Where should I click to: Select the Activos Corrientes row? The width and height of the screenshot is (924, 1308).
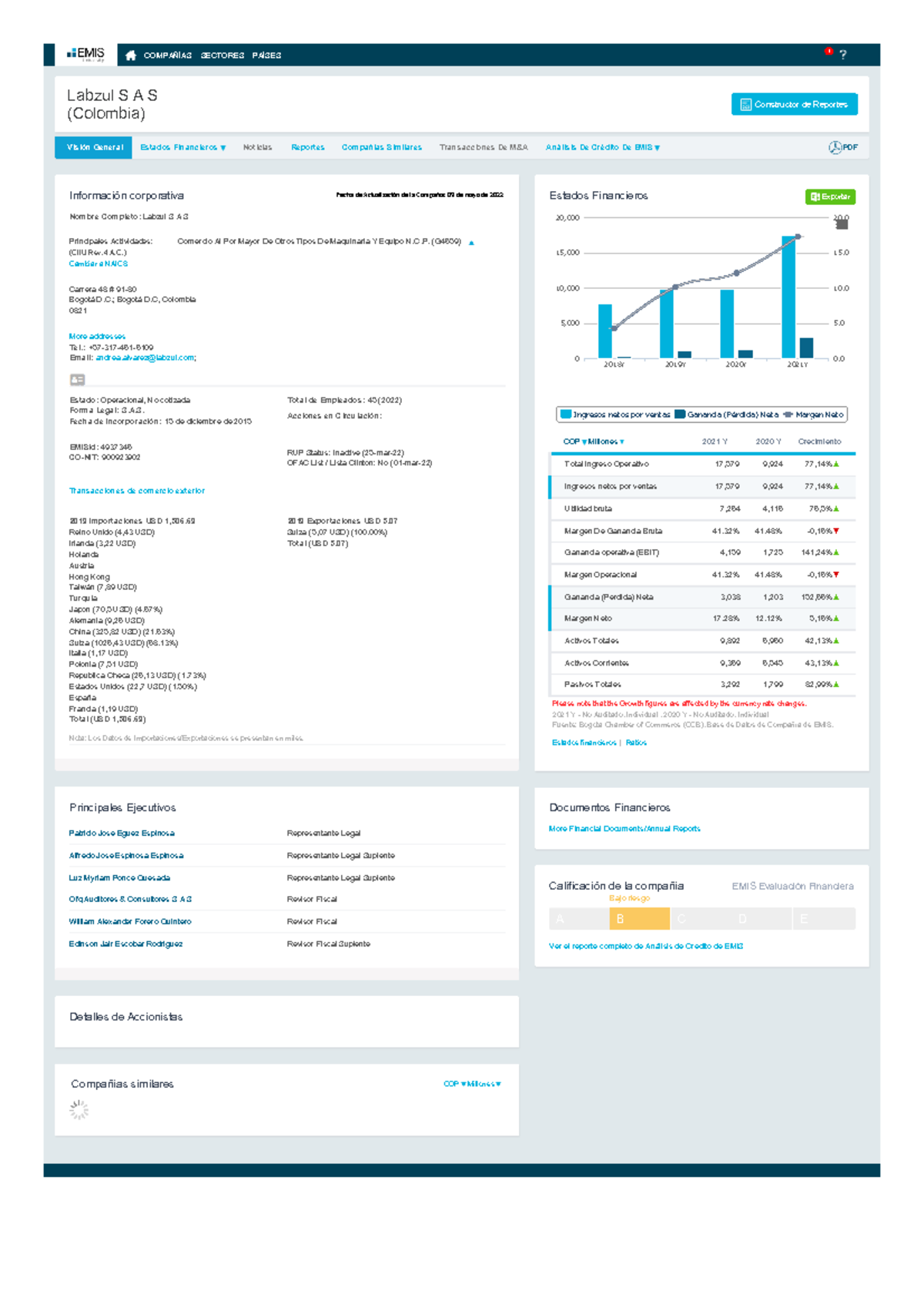click(x=703, y=663)
